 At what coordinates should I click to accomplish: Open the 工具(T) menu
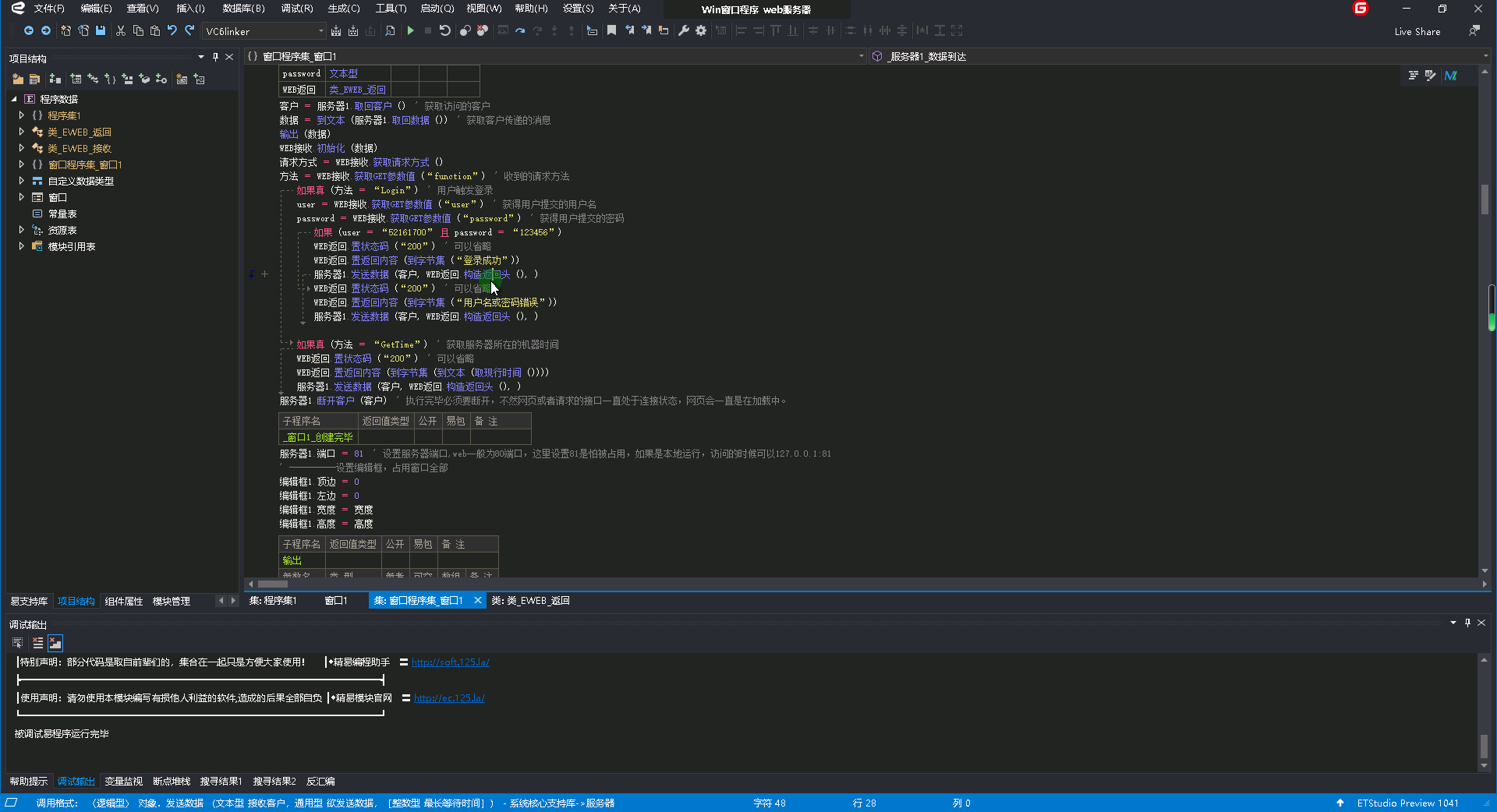[391, 9]
